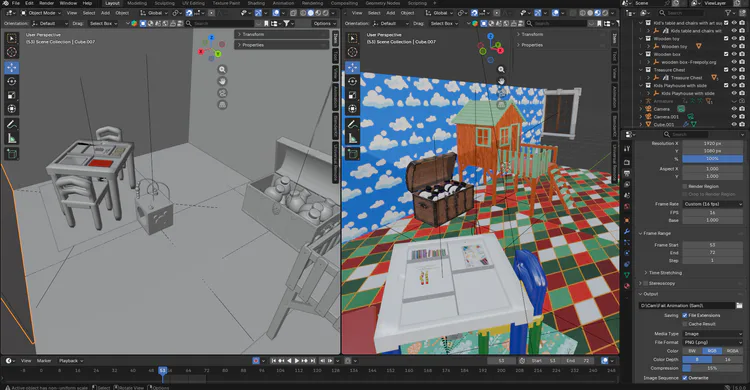Screen dimensions: 750x390
Task: Select the Rotate tool in left viewport
Action: tap(12, 81)
